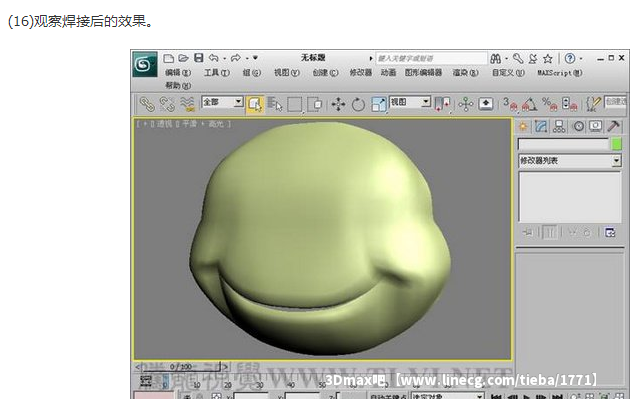Open the 创建(C) menu

(x=325, y=73)
